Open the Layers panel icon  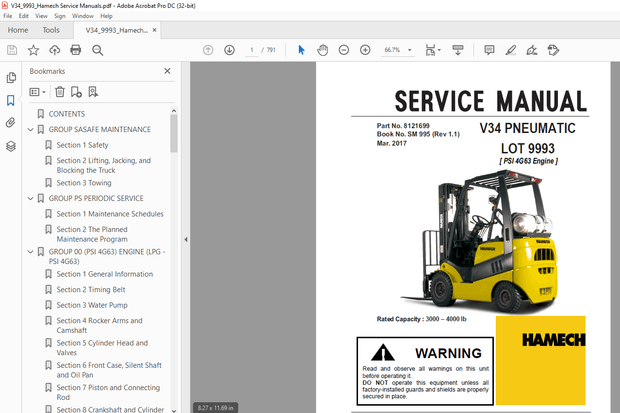11,146
